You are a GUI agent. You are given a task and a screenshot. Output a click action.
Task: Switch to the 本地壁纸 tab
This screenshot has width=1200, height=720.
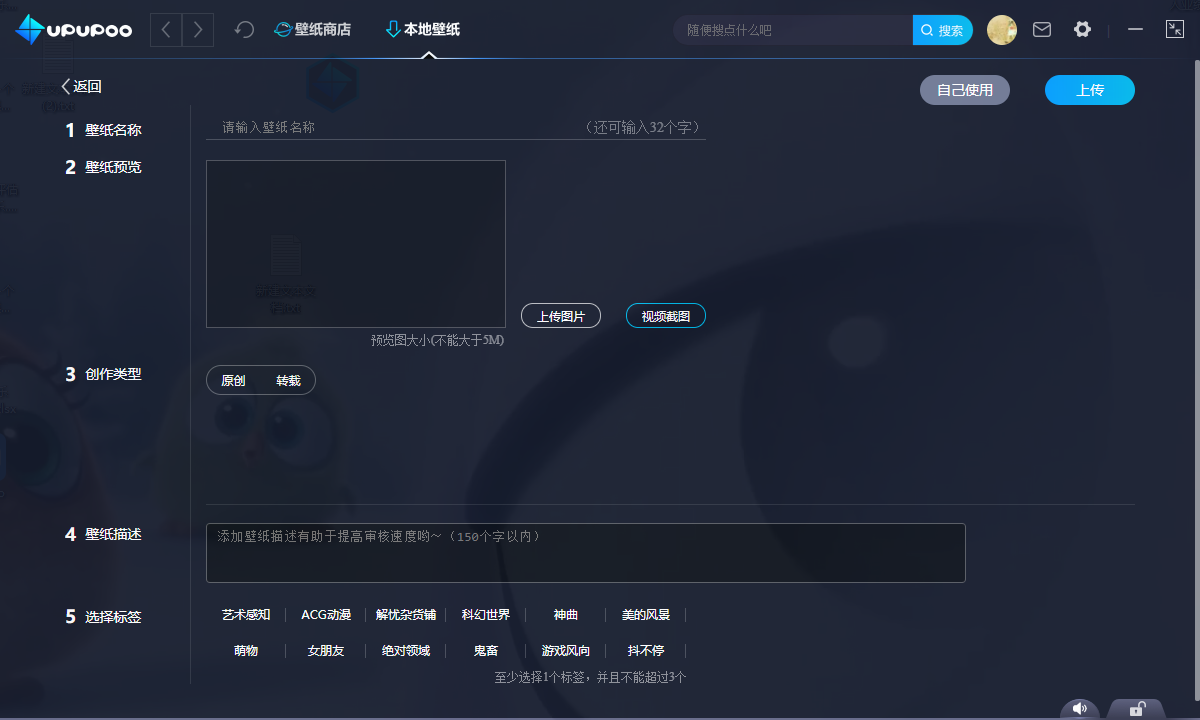point(423,30)
